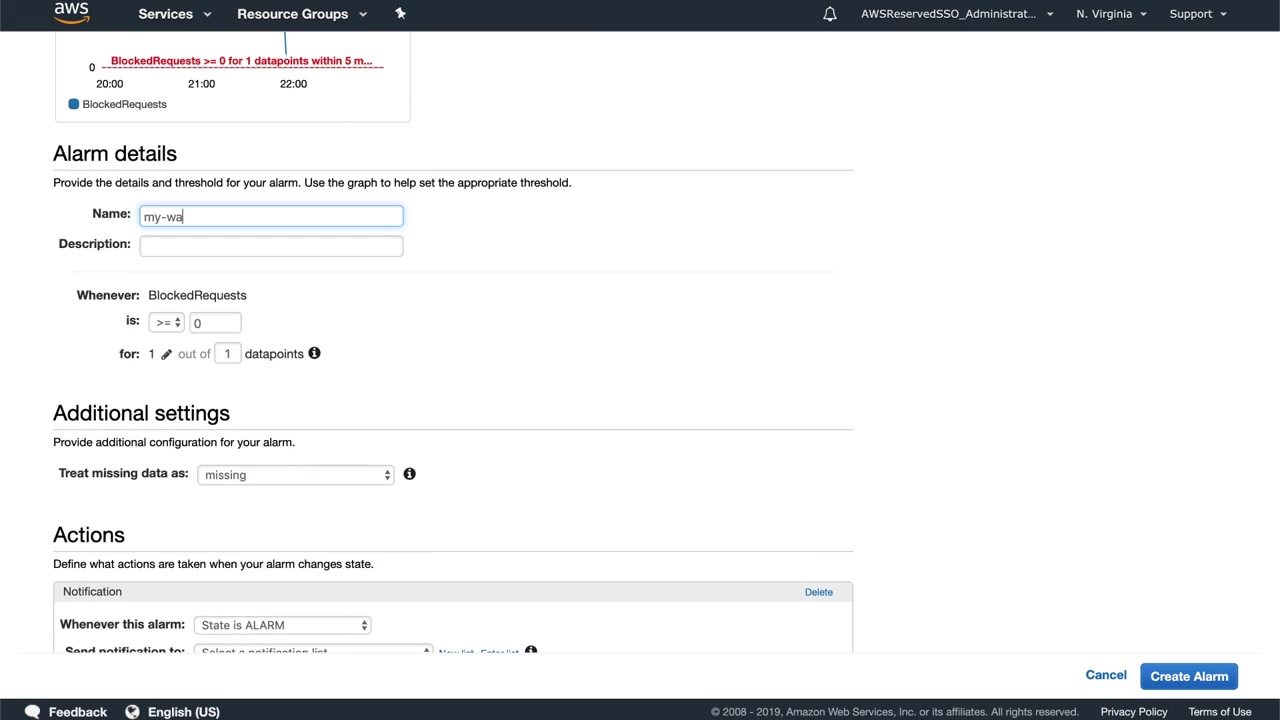Click the Cancel link
Viewport: 1280px width, 720px height.
coord(1106,675)
